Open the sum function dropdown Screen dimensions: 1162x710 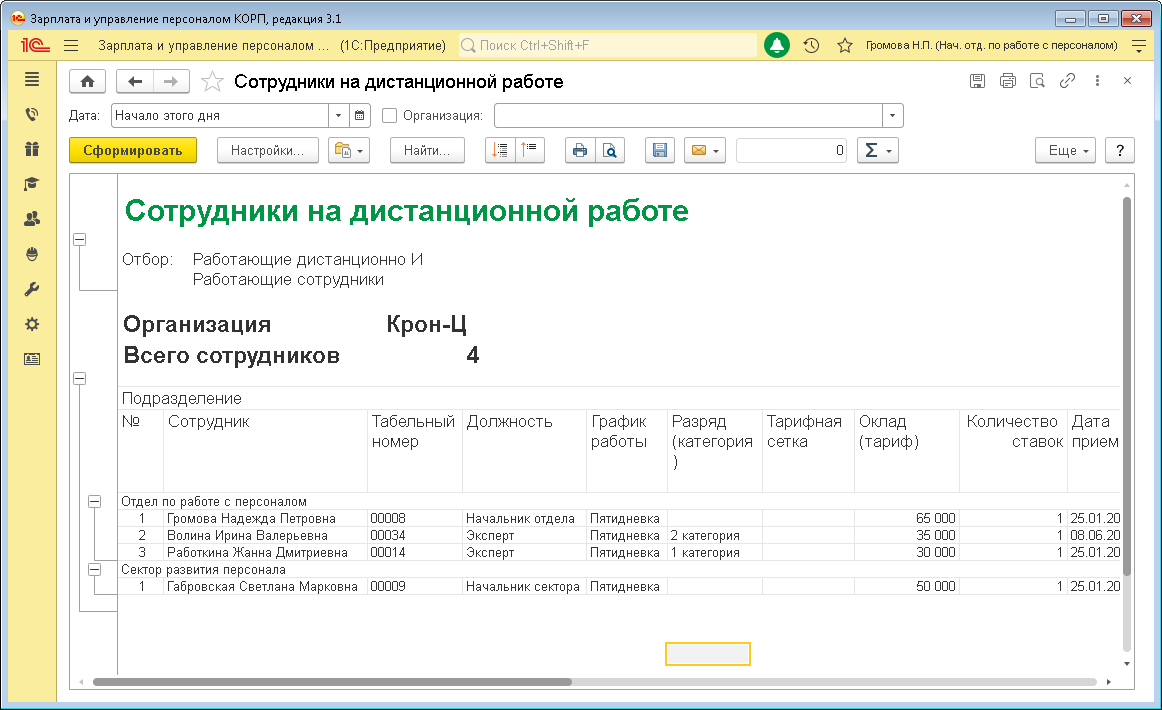[x=878, y=150]
